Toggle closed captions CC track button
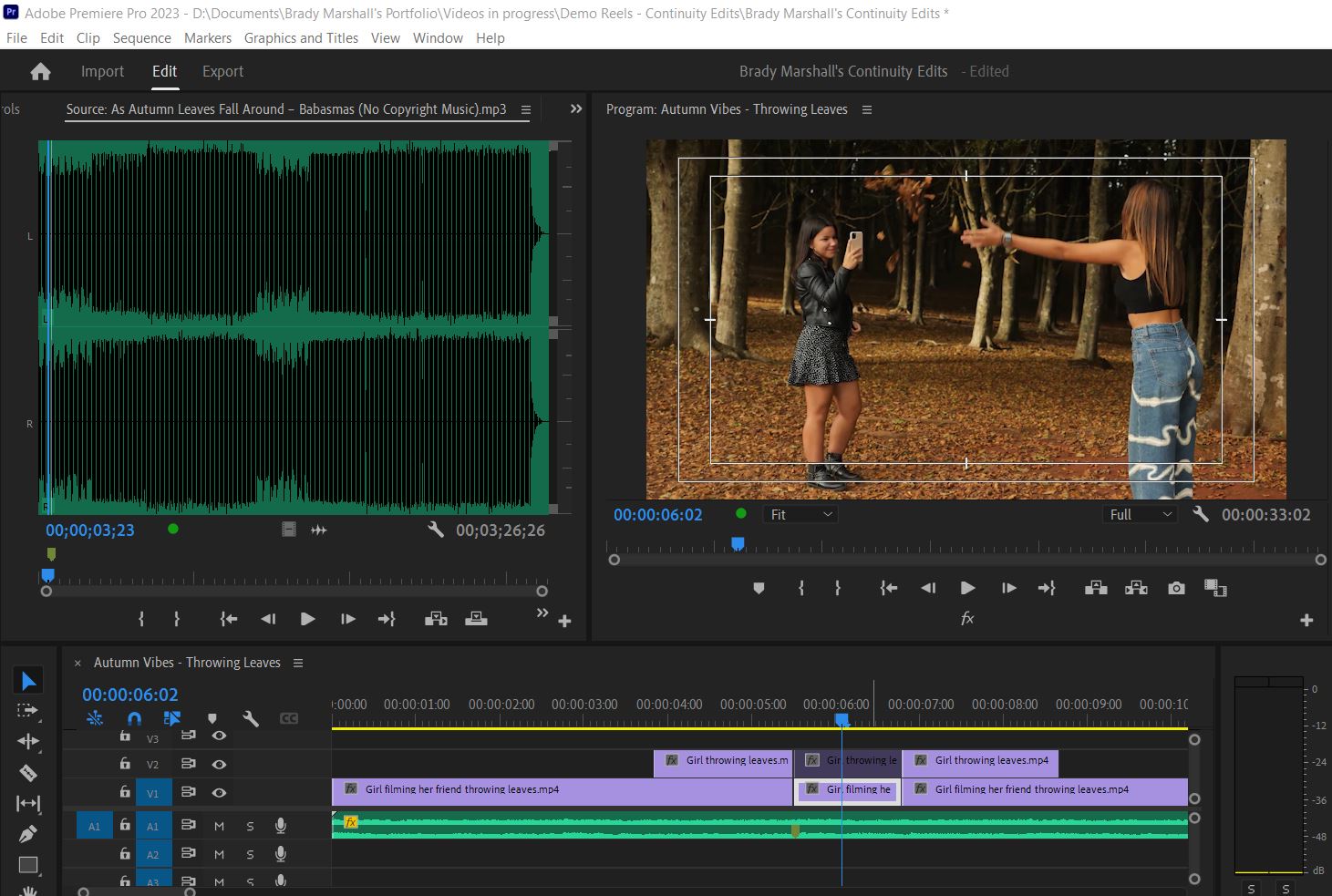The height and width of the screenshot is (896, 1332). 289,718
